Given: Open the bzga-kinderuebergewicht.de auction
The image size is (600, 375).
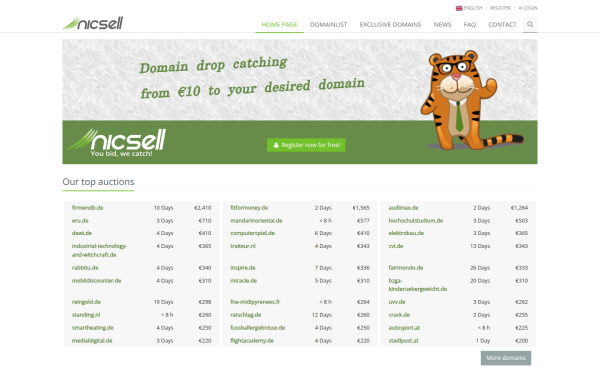Looking at the screenshot, I should tap(417, 285).
